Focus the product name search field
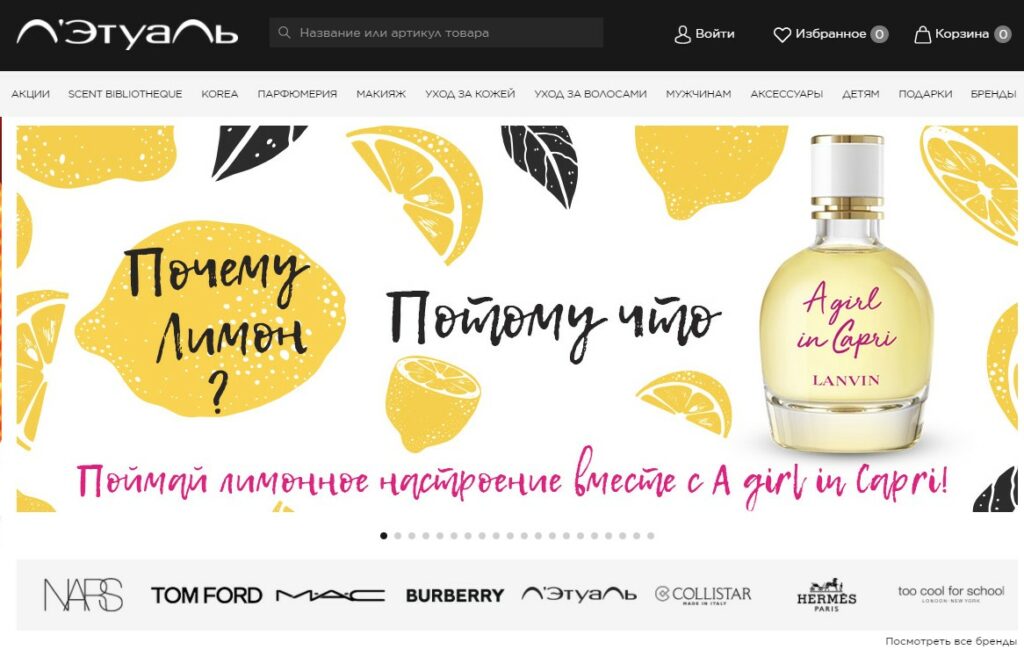The width and height of the screenshot is (1024, 657). coord(436,33)
